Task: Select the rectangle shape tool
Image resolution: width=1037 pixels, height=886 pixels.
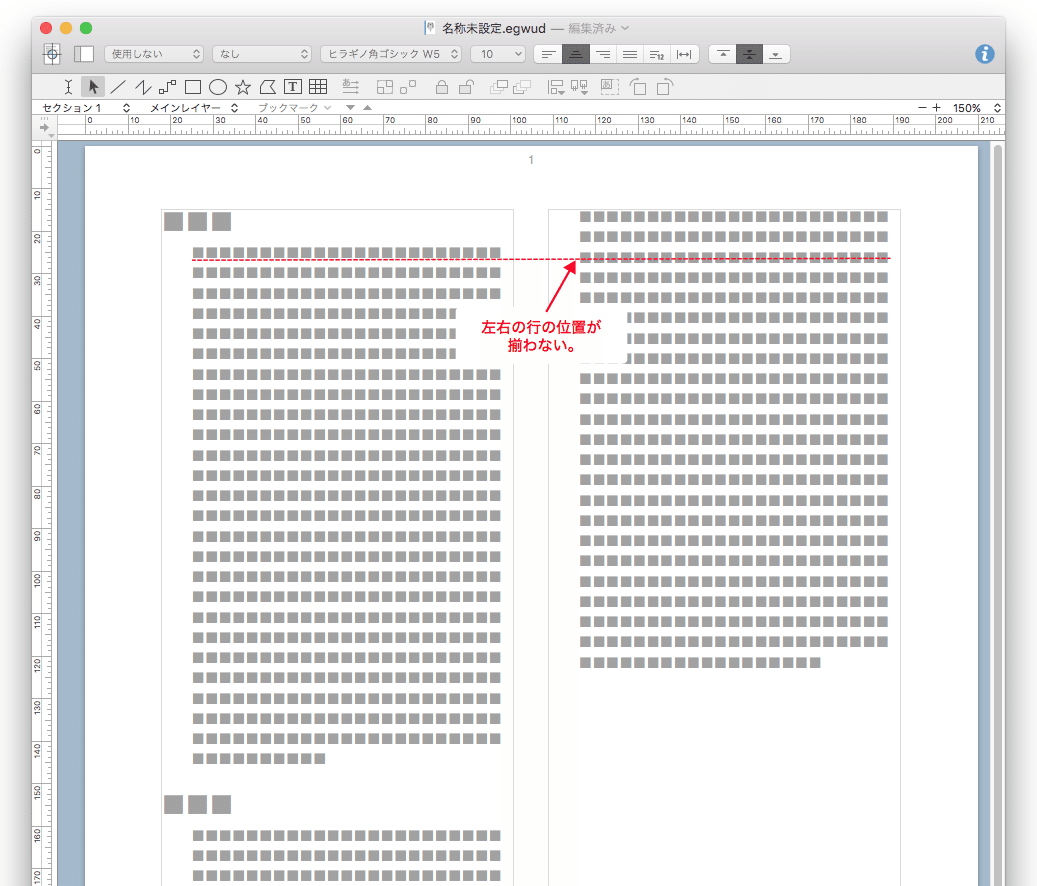Action: [192, 87]
